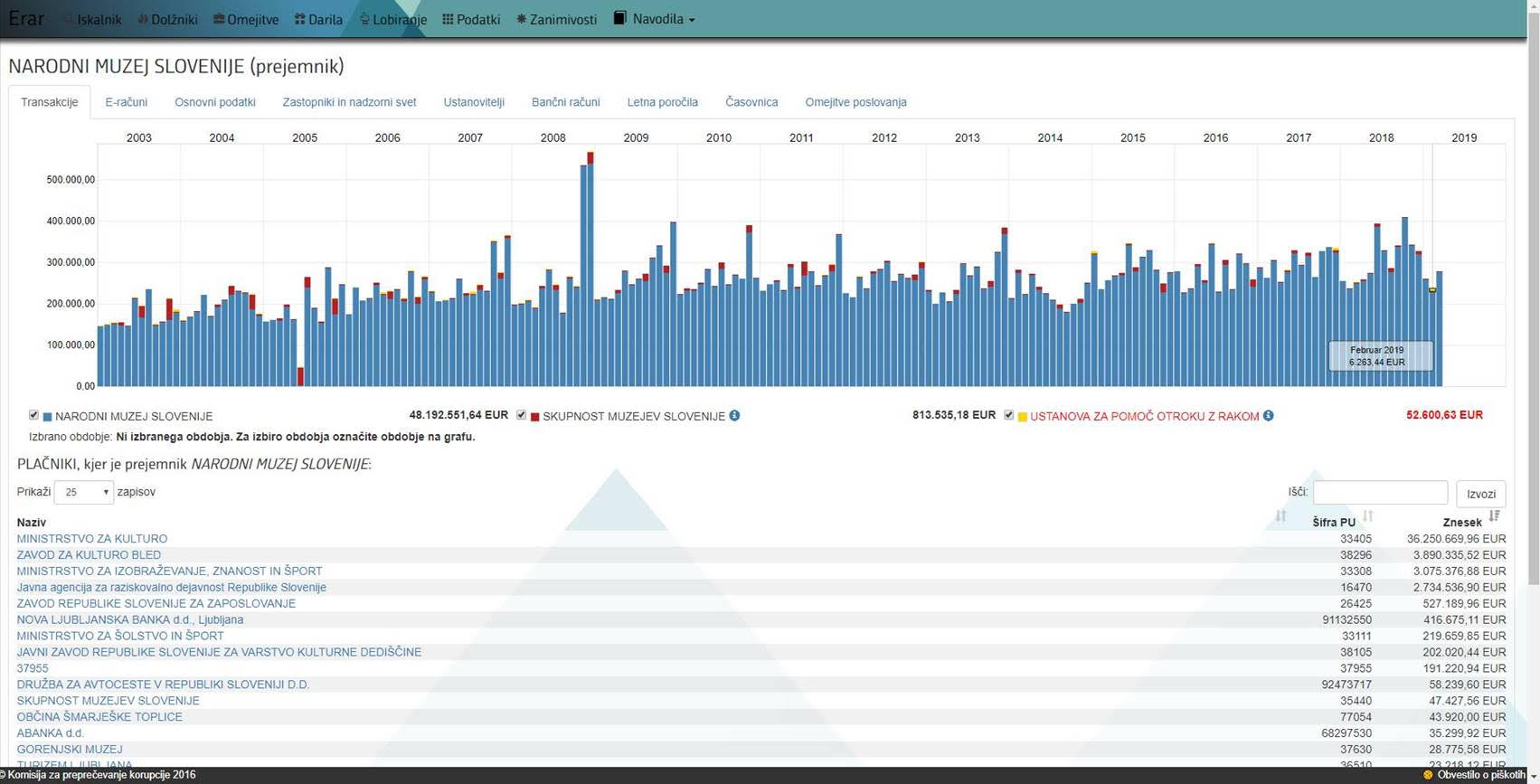This screenshot has height=784, width=1540.
Task: Toggle USTANOVA ZA POMOČ OTROKU Z RAKOM checkbox
Action: (x=1008, y=415)
